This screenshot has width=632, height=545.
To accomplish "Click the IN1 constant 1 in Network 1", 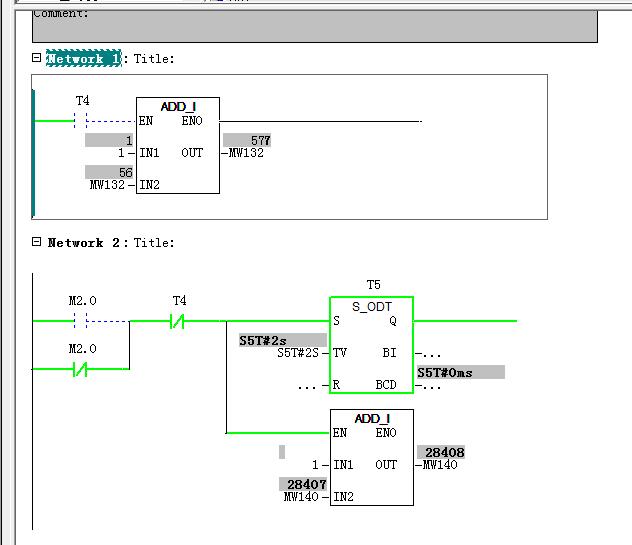I will coord(121,153).
